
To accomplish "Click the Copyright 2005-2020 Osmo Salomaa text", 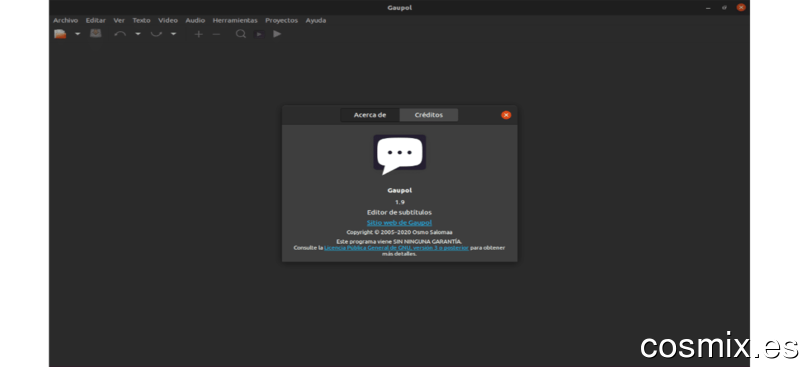I will pos(399,232).
